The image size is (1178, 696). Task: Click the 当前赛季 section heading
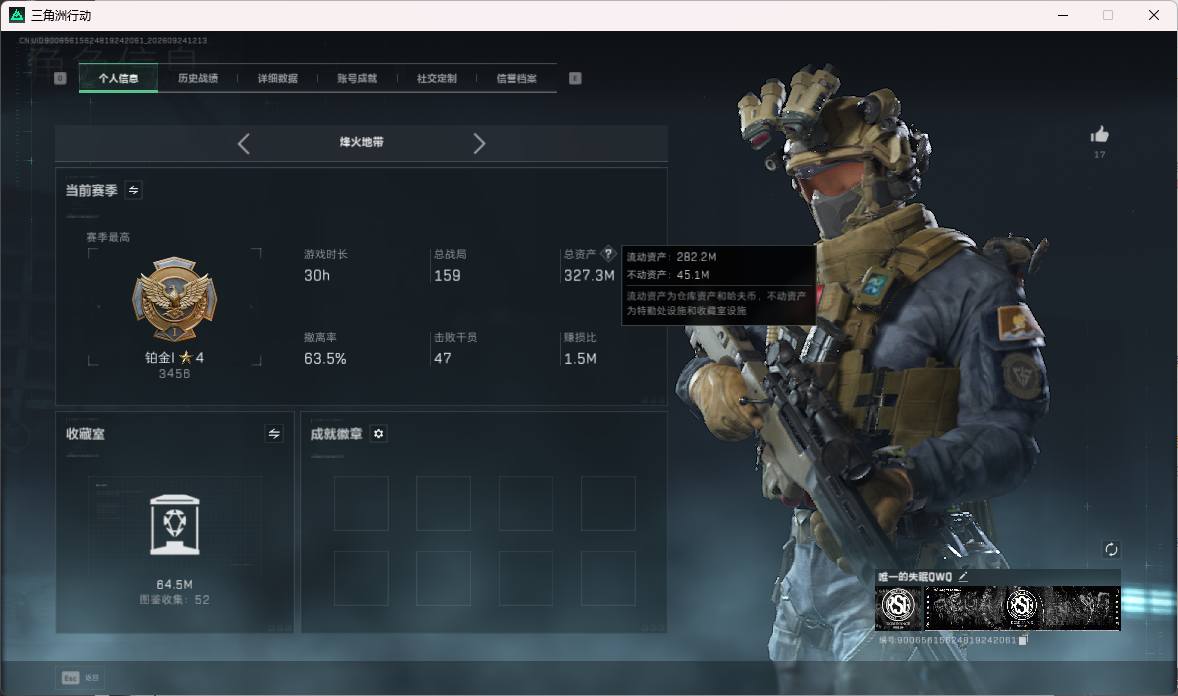pos(91,190)
